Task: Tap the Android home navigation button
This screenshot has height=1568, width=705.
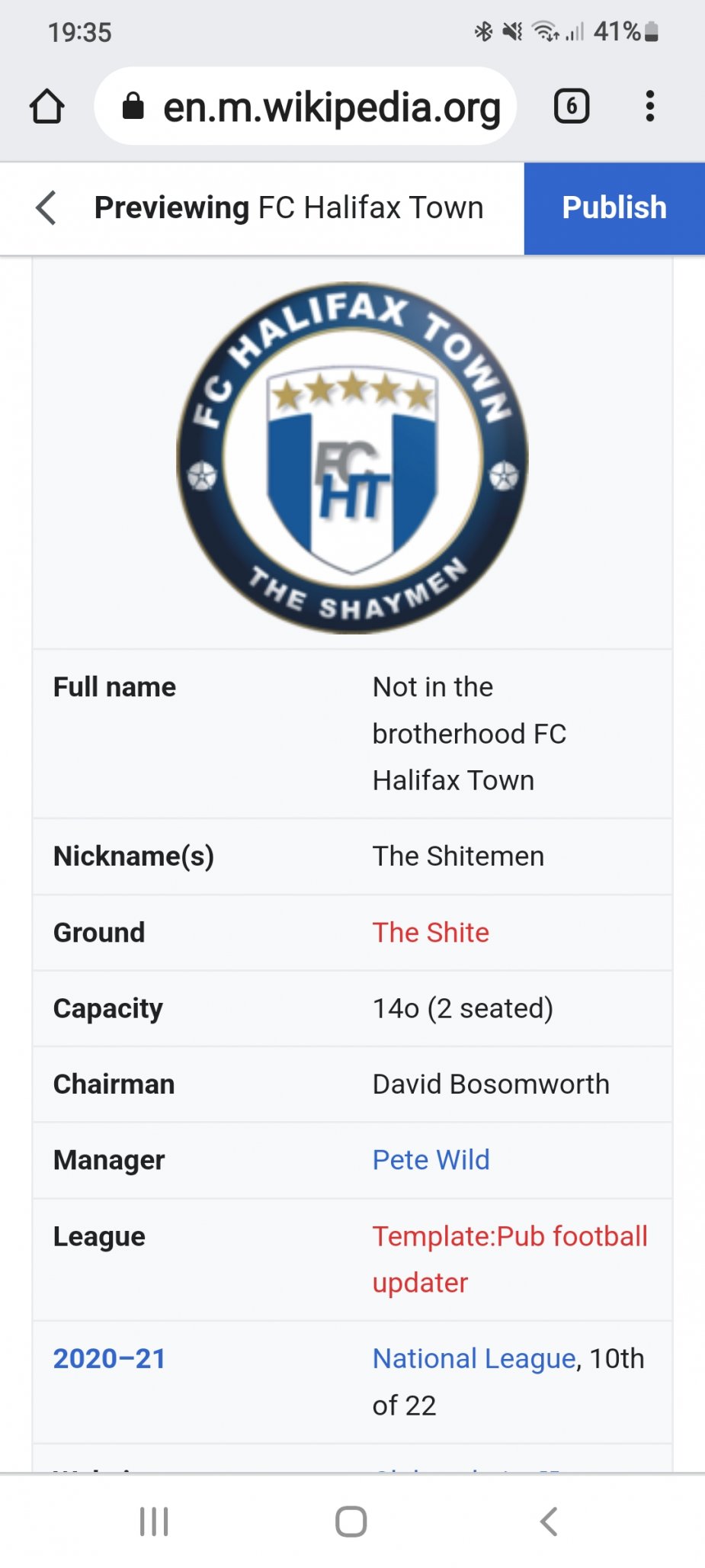Action: [351, 1521]
